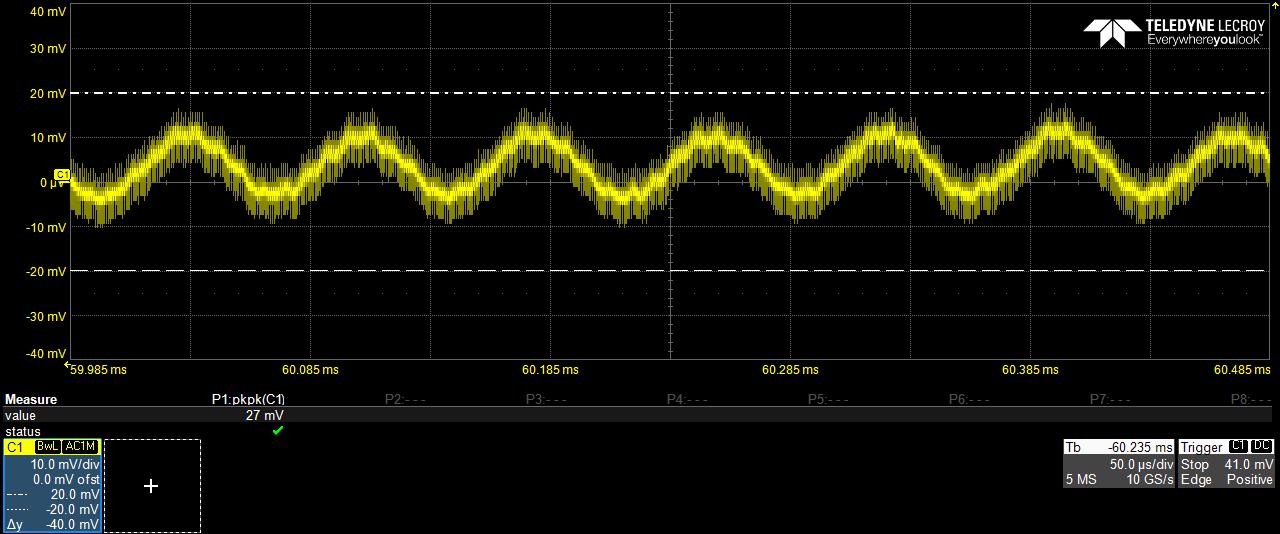This screenshot has height=534, width=1280.
Task: Select the empty P2 measurement slot
Action: click(405, 399)
